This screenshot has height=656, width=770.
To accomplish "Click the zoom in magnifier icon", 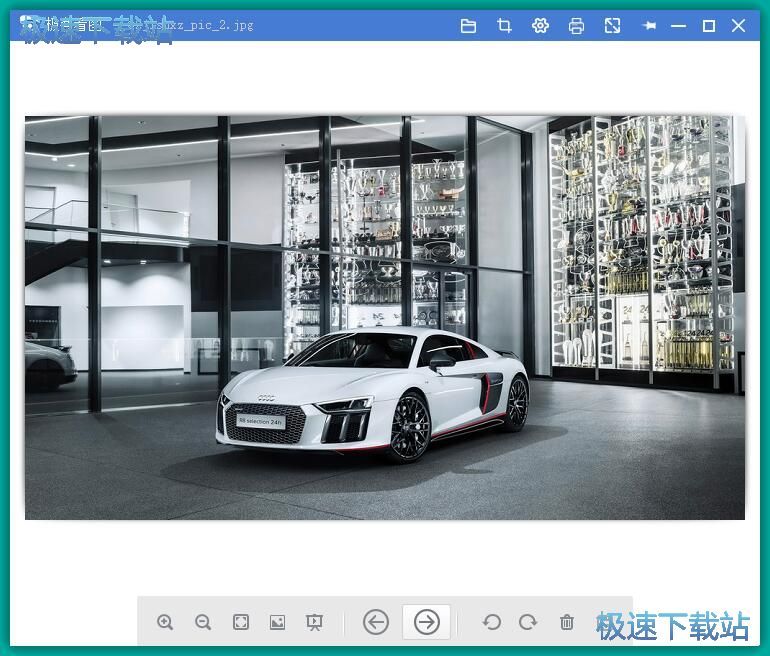I will [165, 622].
